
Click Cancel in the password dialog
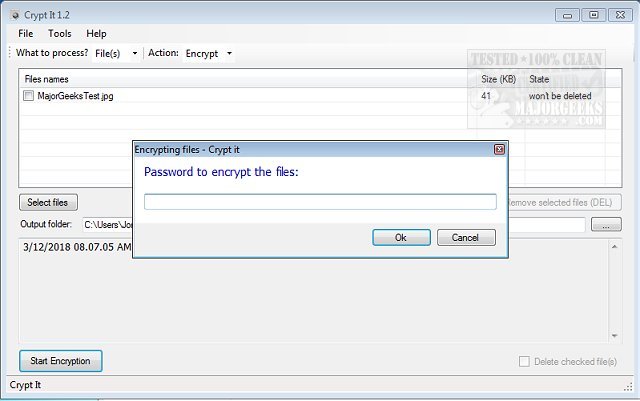click(x=466, y=237)
